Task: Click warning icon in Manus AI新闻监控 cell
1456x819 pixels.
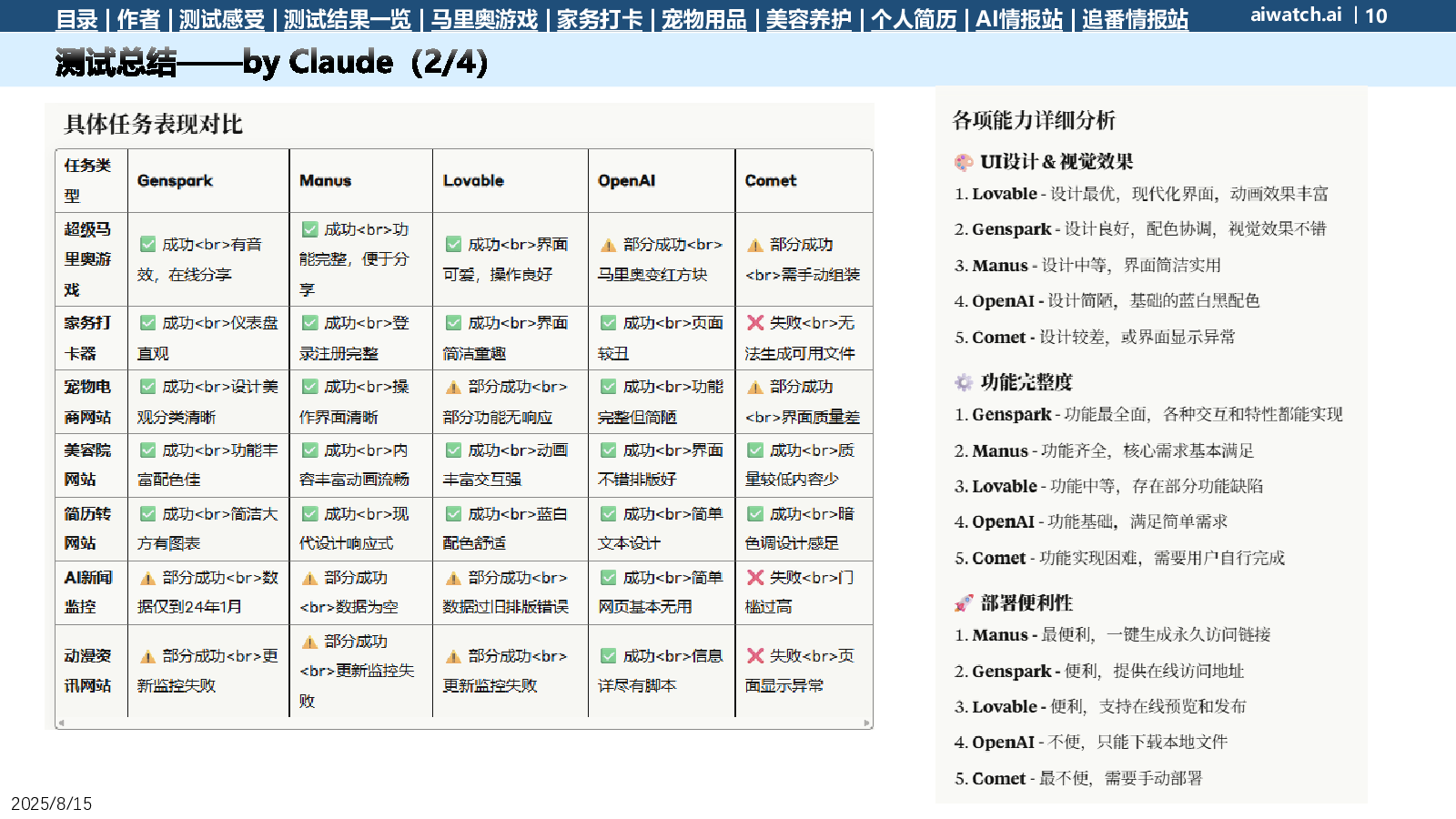Action: (x=309, y=578)
